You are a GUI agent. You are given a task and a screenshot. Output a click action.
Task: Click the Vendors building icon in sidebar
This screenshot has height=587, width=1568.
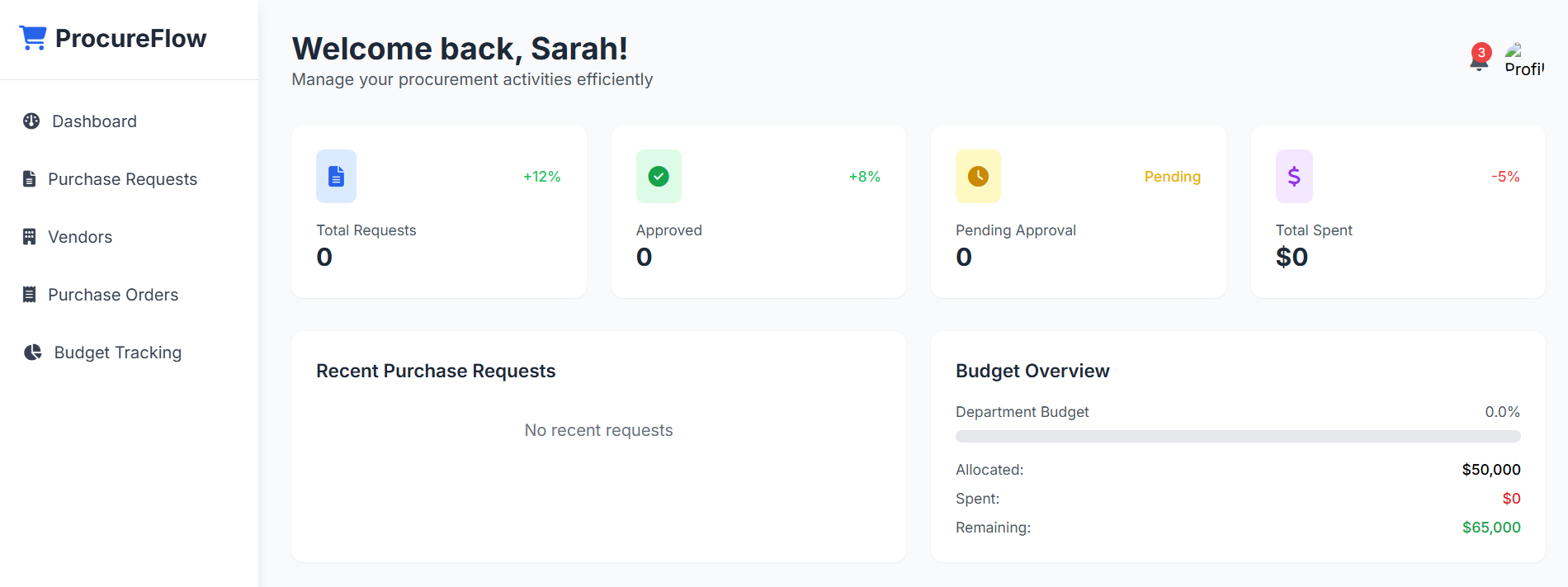pyautogui.click(x=30, y=237)
